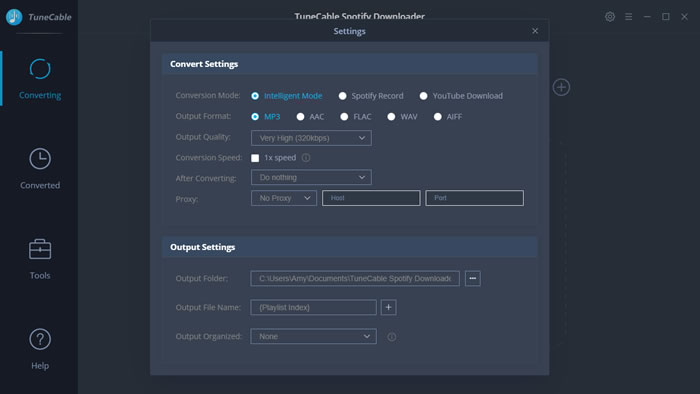Click the Output File Name field
This screenshot has width=700, height=394.
(x=313, y=307)
